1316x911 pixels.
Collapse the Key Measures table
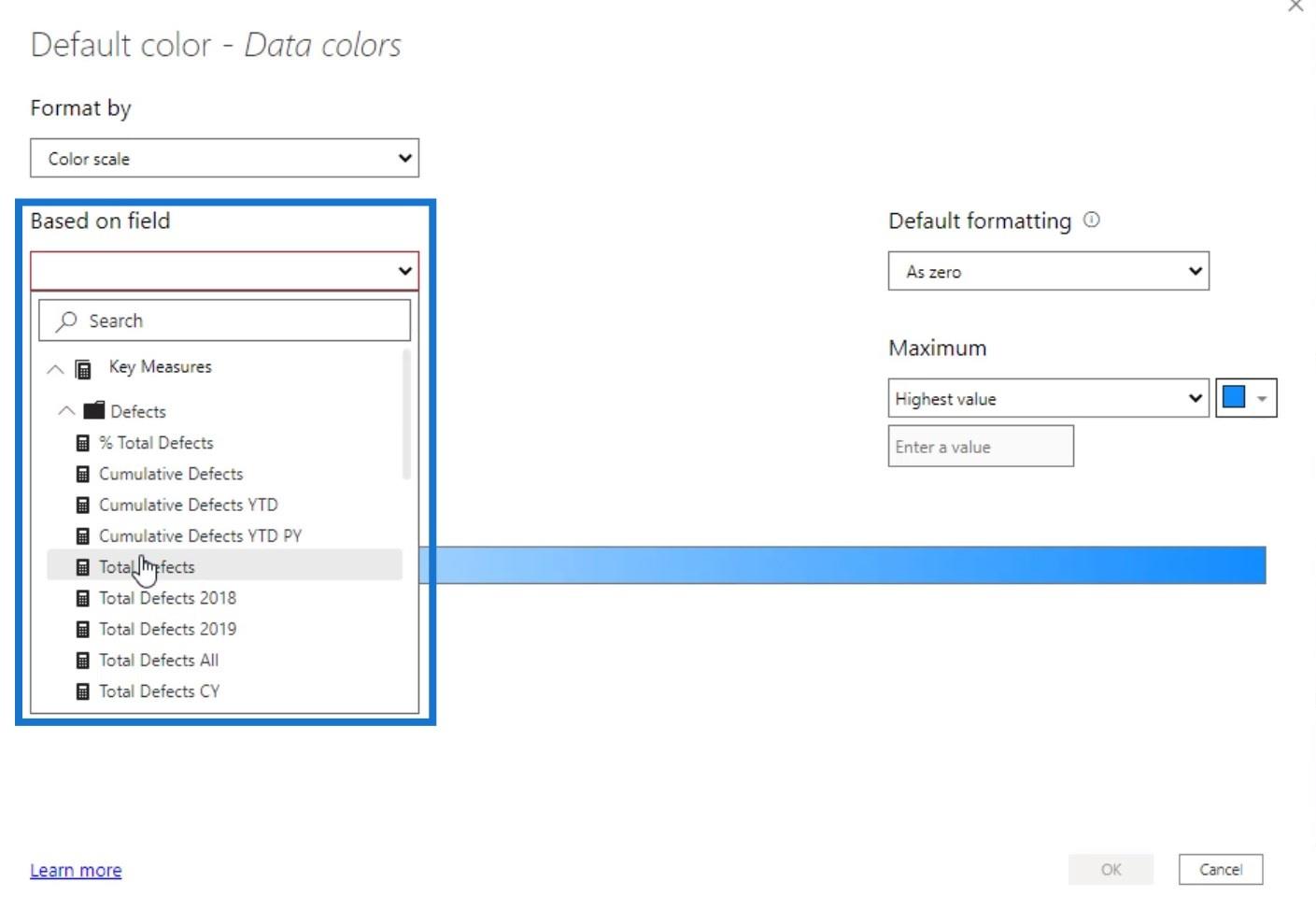[x=55, y=369]
